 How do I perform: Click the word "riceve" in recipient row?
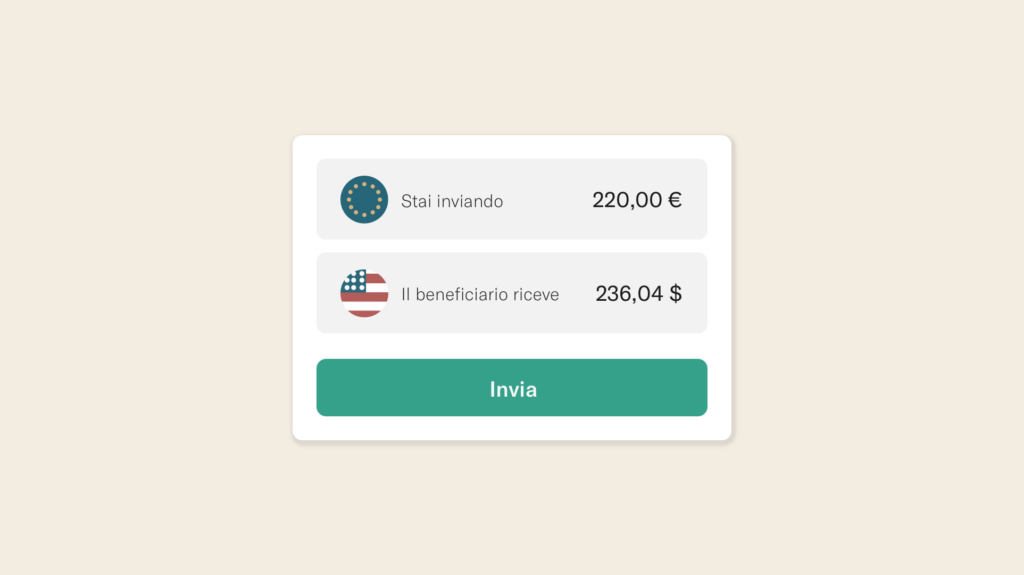click(534, 295)
